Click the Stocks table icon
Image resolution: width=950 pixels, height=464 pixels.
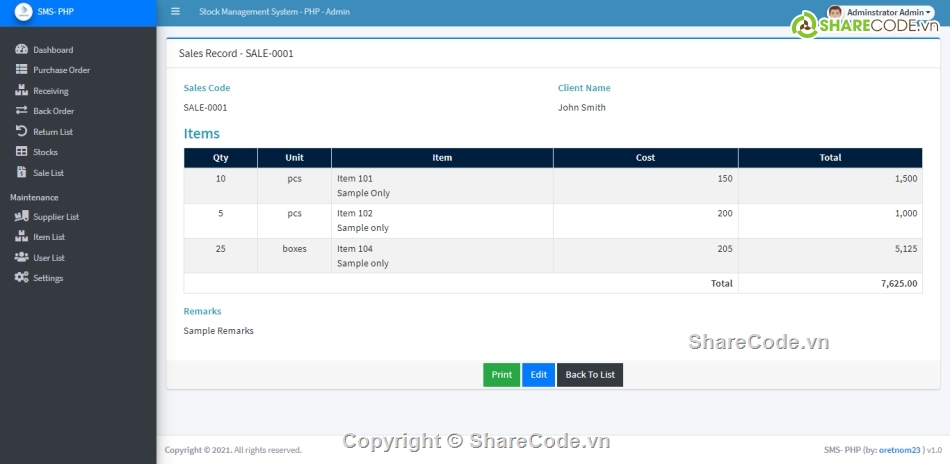click(x=21, y=152)
